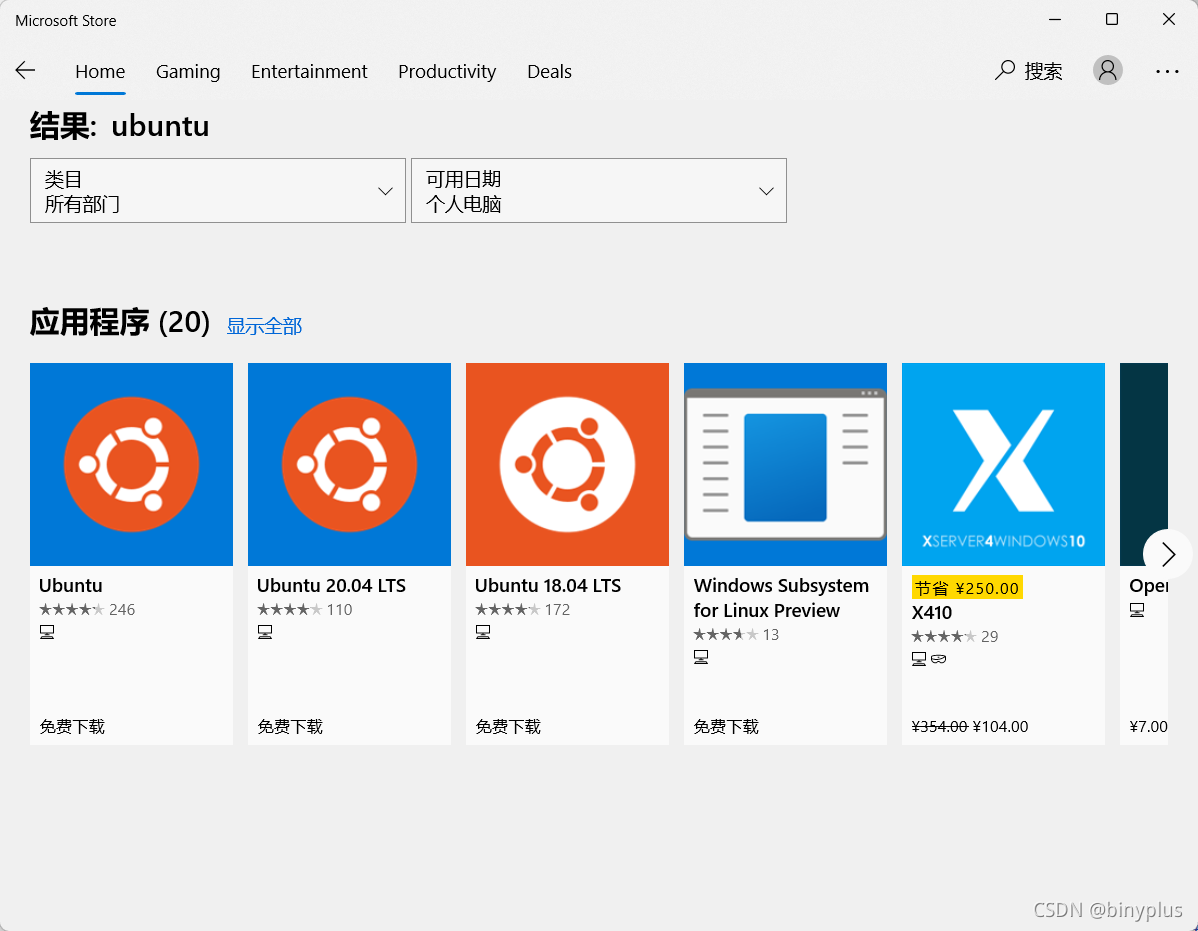Click the Ubuntu 20.04 LTS title
This screenshot has height=931, width=1198.
coord(332,586)
